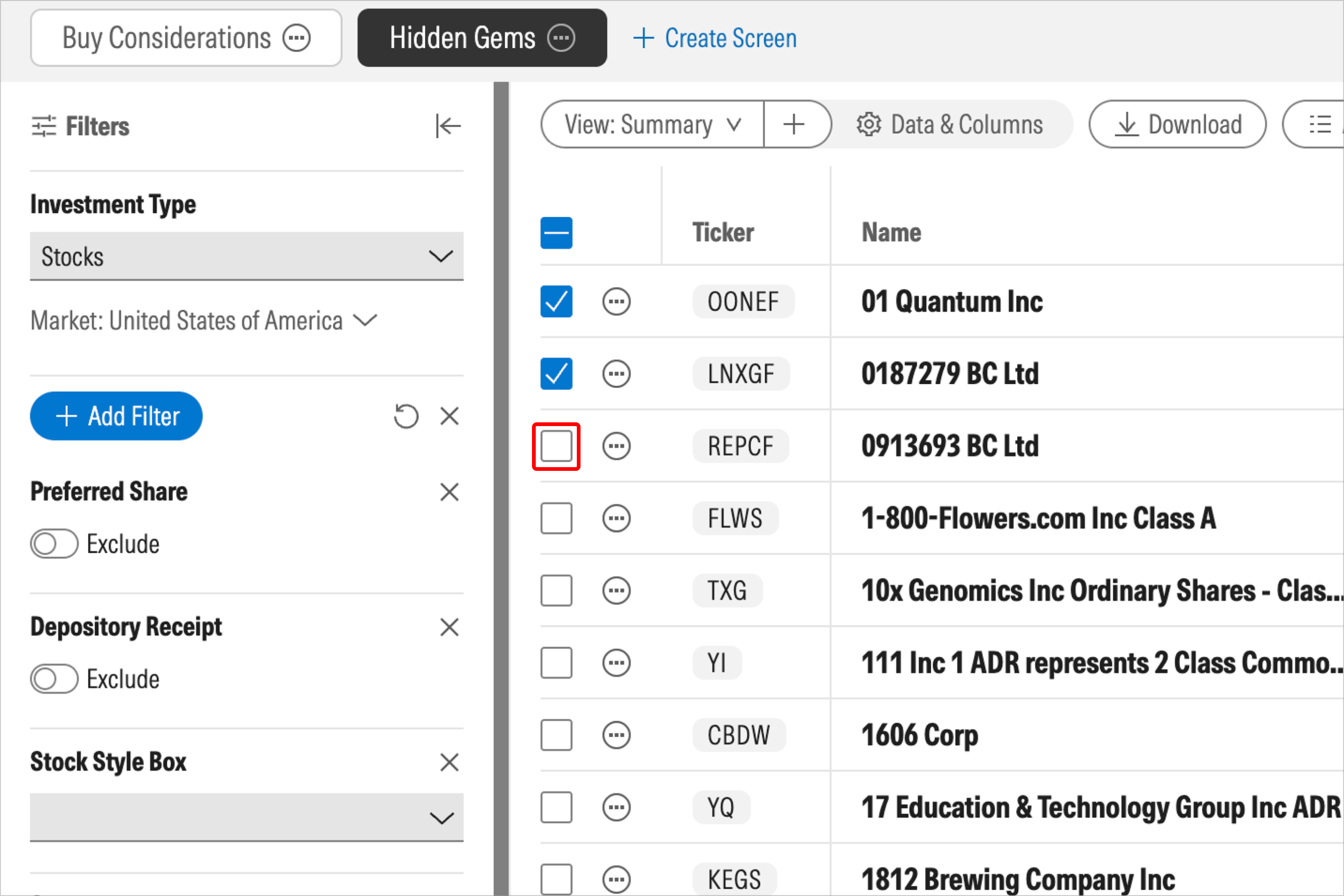This screenshot has width=1344, height=896.
Task: Open options menu on Hidden Gems tab
Action: [561, 38]
